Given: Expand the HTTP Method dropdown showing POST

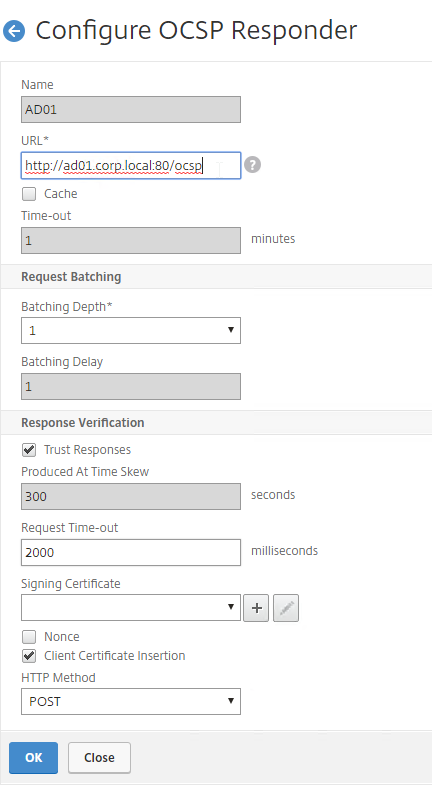Looking at the screenshot, I should [131, 701].
